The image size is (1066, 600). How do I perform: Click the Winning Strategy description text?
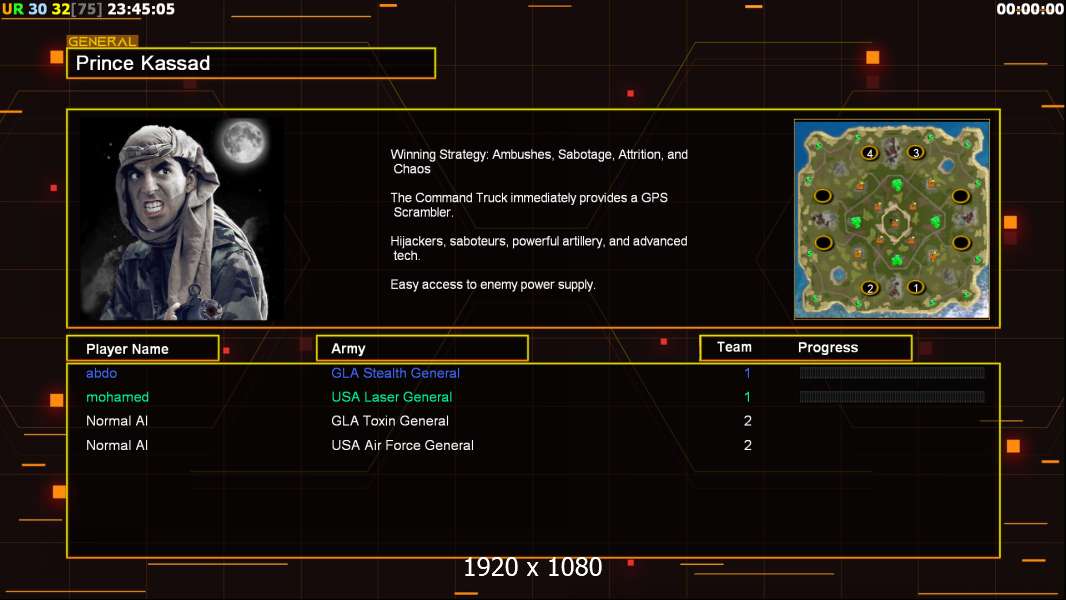coord(539,162)
